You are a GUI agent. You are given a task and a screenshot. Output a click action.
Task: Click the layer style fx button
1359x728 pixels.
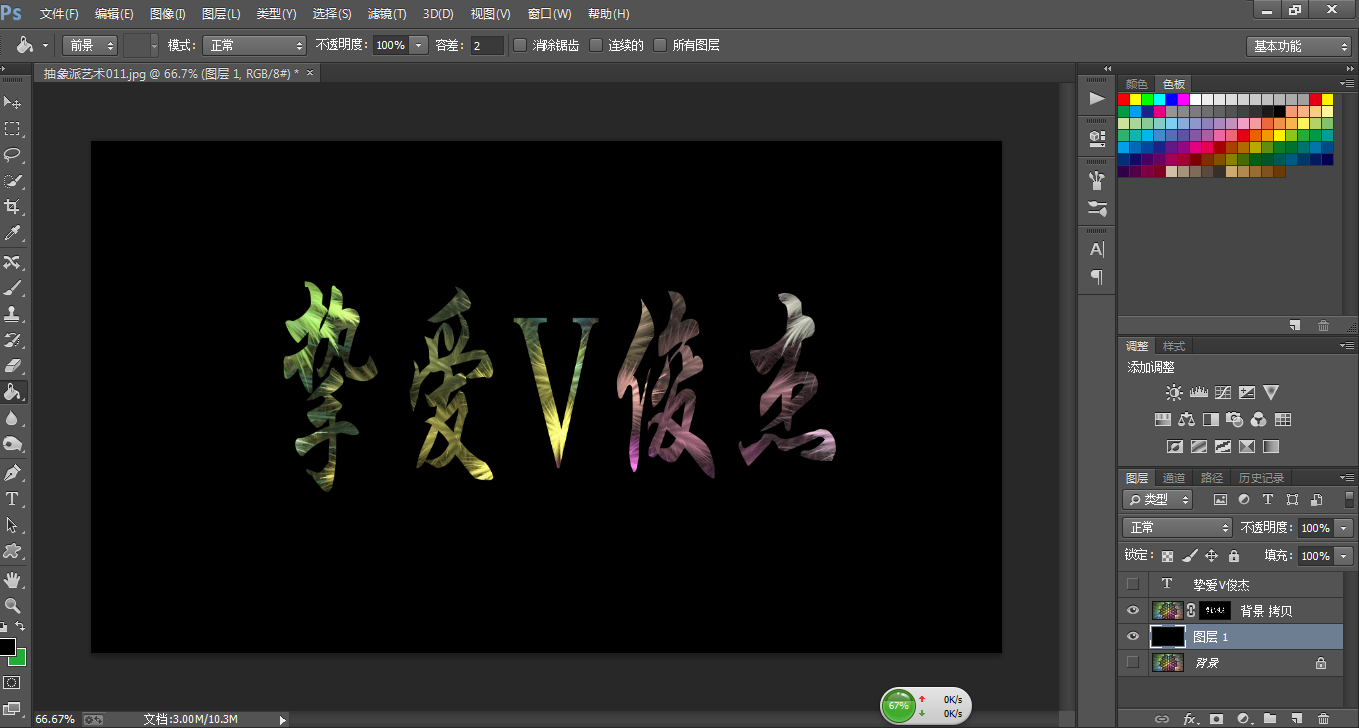point(1190,718)
